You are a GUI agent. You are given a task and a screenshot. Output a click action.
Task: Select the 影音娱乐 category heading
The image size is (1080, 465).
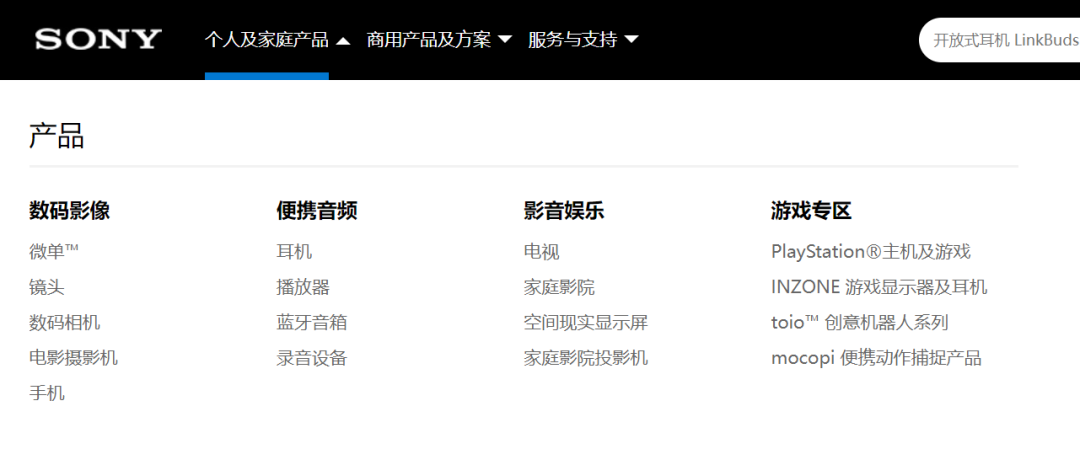564,211
